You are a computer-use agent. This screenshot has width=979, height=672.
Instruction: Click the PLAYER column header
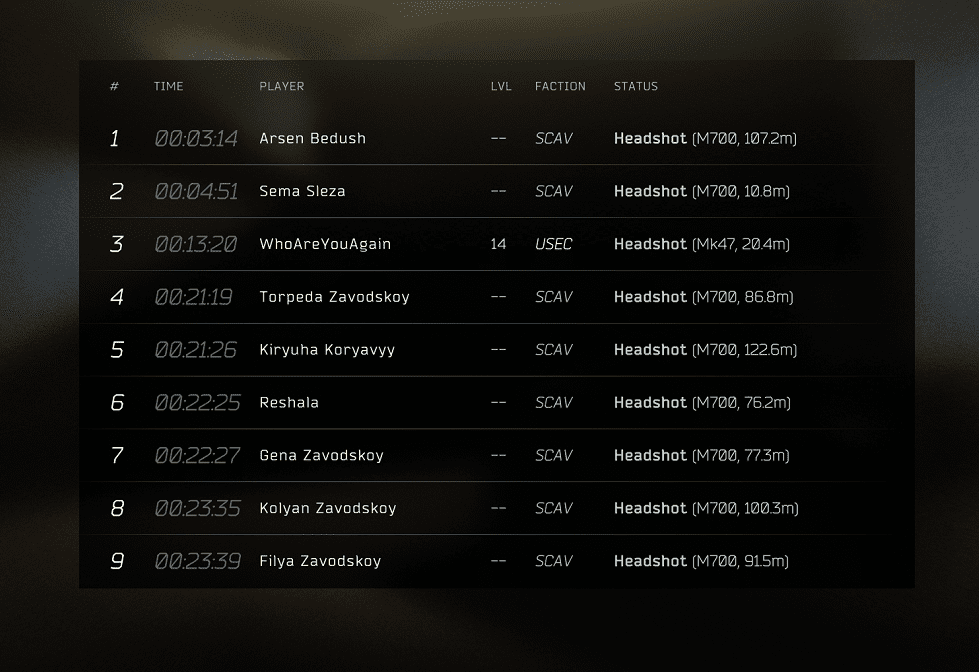pyautogui.click(x=282, y=86)
